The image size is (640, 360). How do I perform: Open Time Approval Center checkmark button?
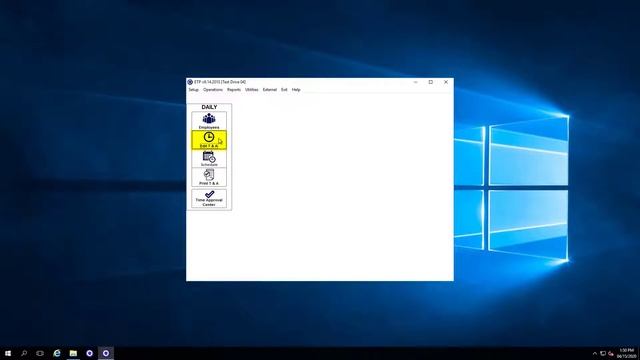pos(209,198)
